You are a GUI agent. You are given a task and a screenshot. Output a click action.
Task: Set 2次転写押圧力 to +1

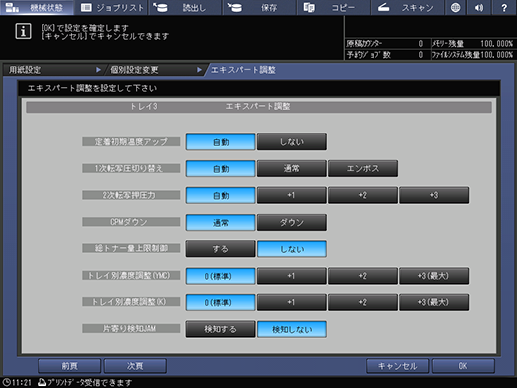[292, 195]
